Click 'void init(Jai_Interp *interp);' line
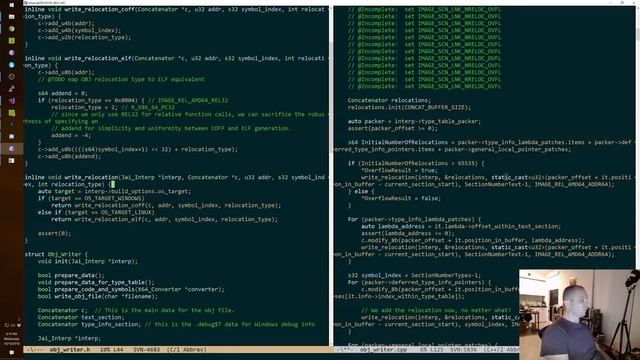 pyautogui.click(x=88, y=261)
